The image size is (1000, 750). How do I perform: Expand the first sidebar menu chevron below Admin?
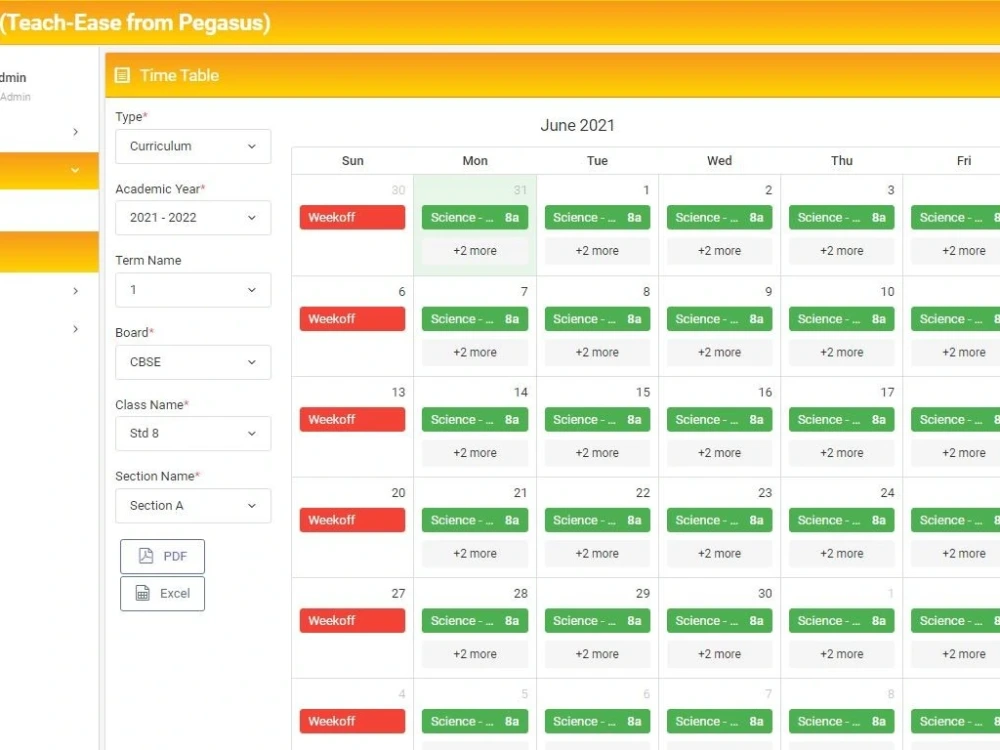(75, 131)
